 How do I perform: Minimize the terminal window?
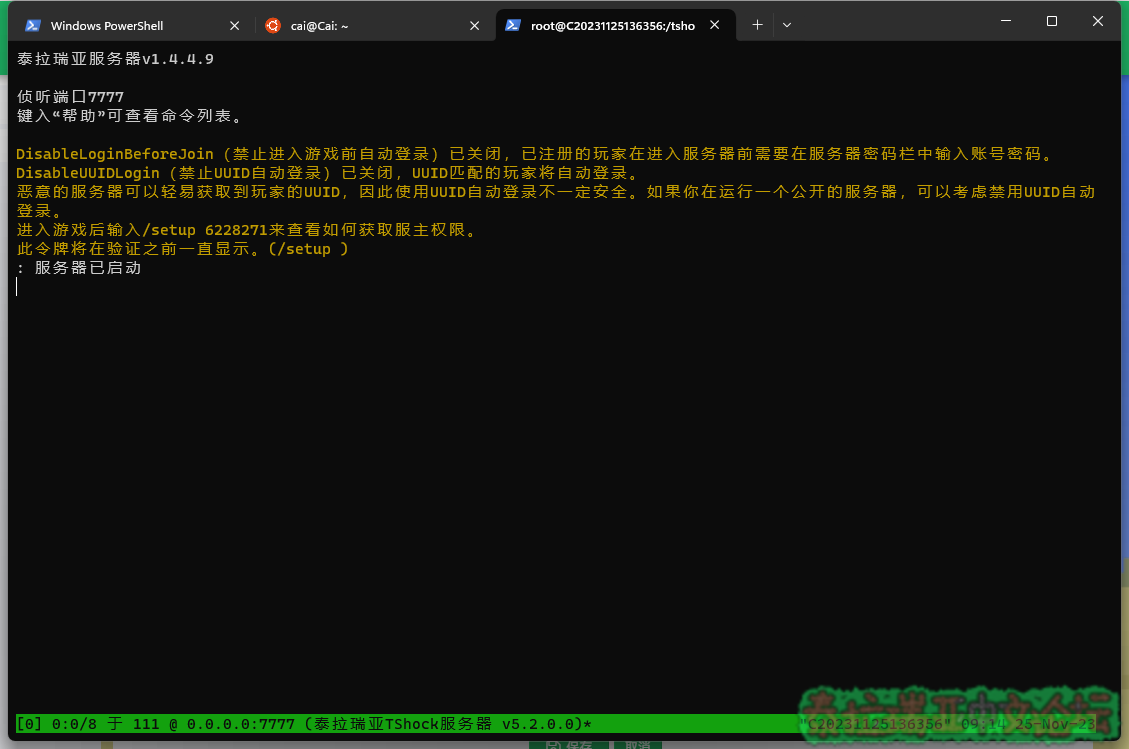pos(1006,21)
